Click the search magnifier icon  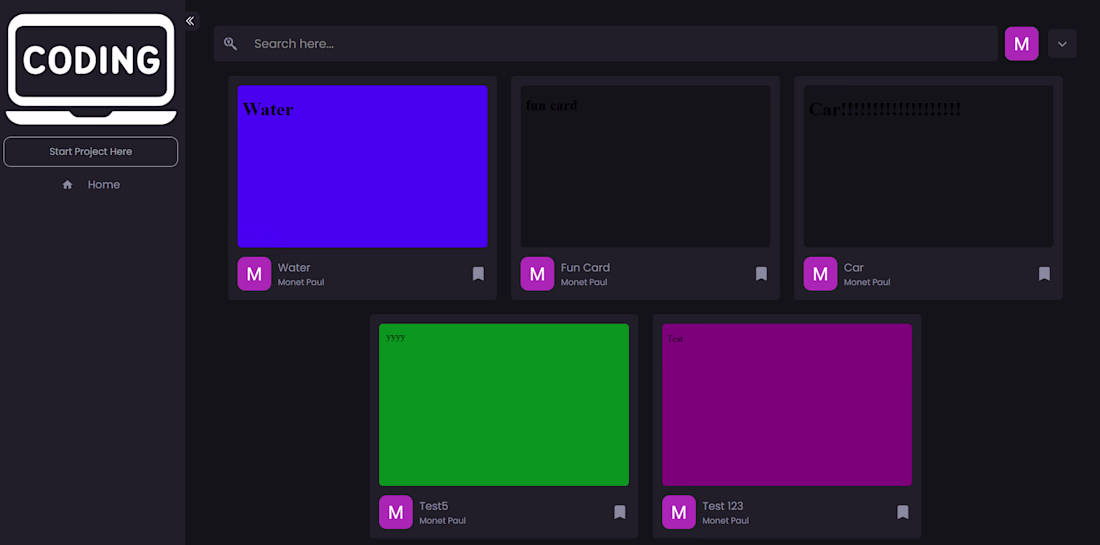[x=230, y=43]
